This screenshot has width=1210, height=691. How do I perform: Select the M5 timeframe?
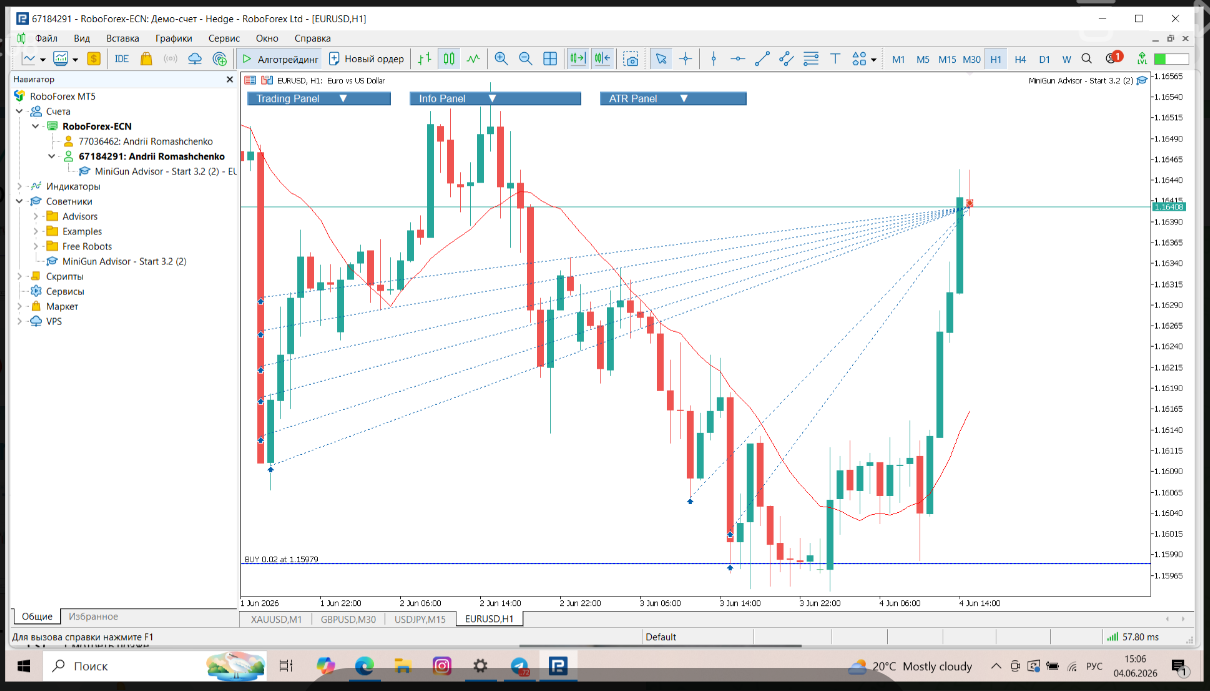point(922,59)
